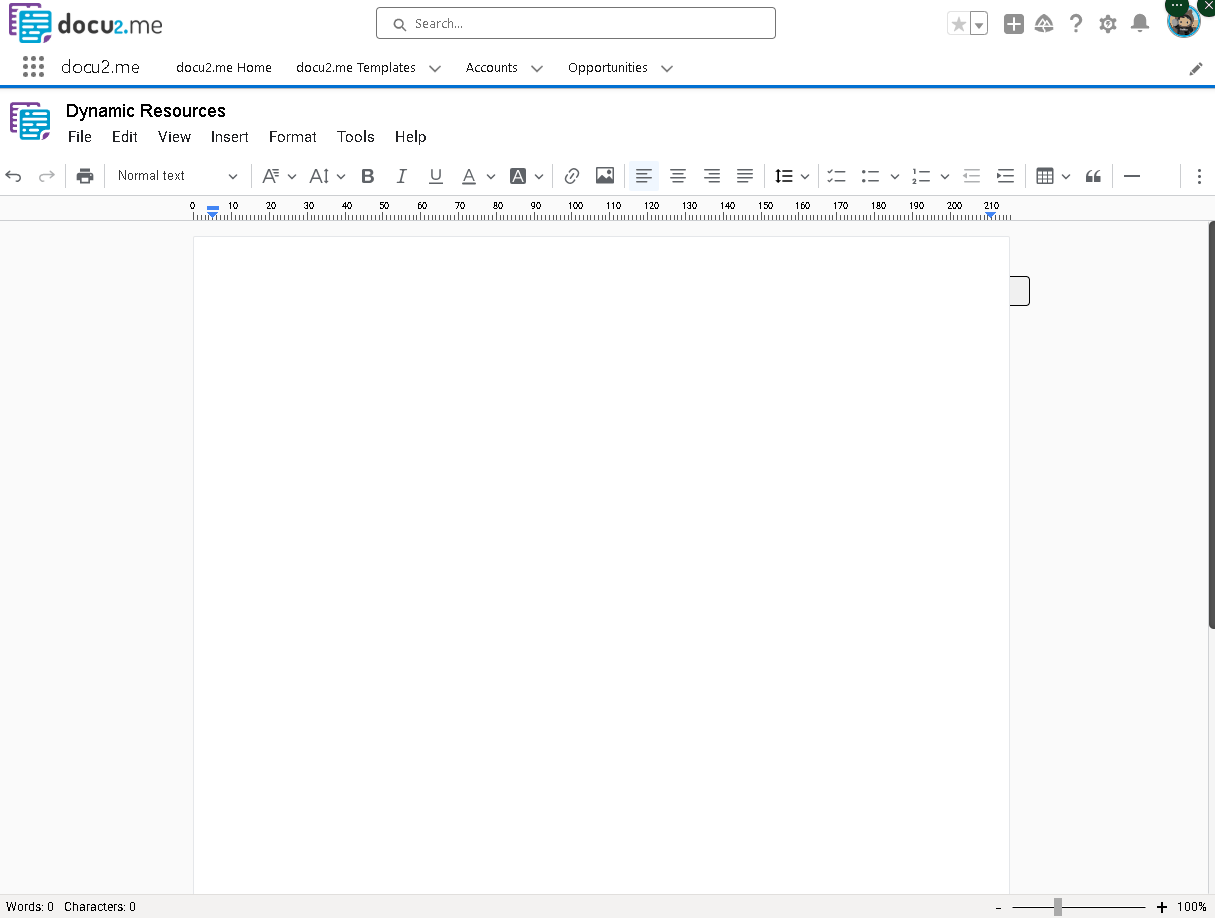Open bulleted list style arrow
1215x918 pixels.
895,177
